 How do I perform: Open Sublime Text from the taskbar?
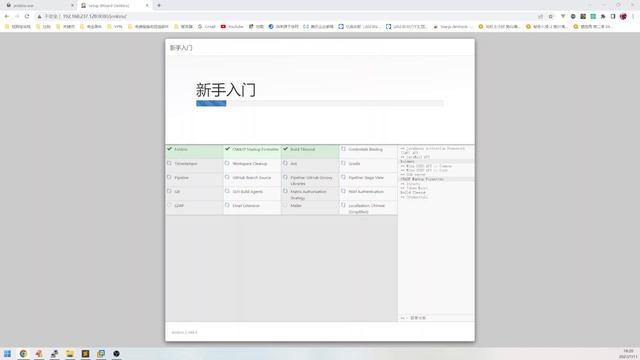tap(85, 353)
